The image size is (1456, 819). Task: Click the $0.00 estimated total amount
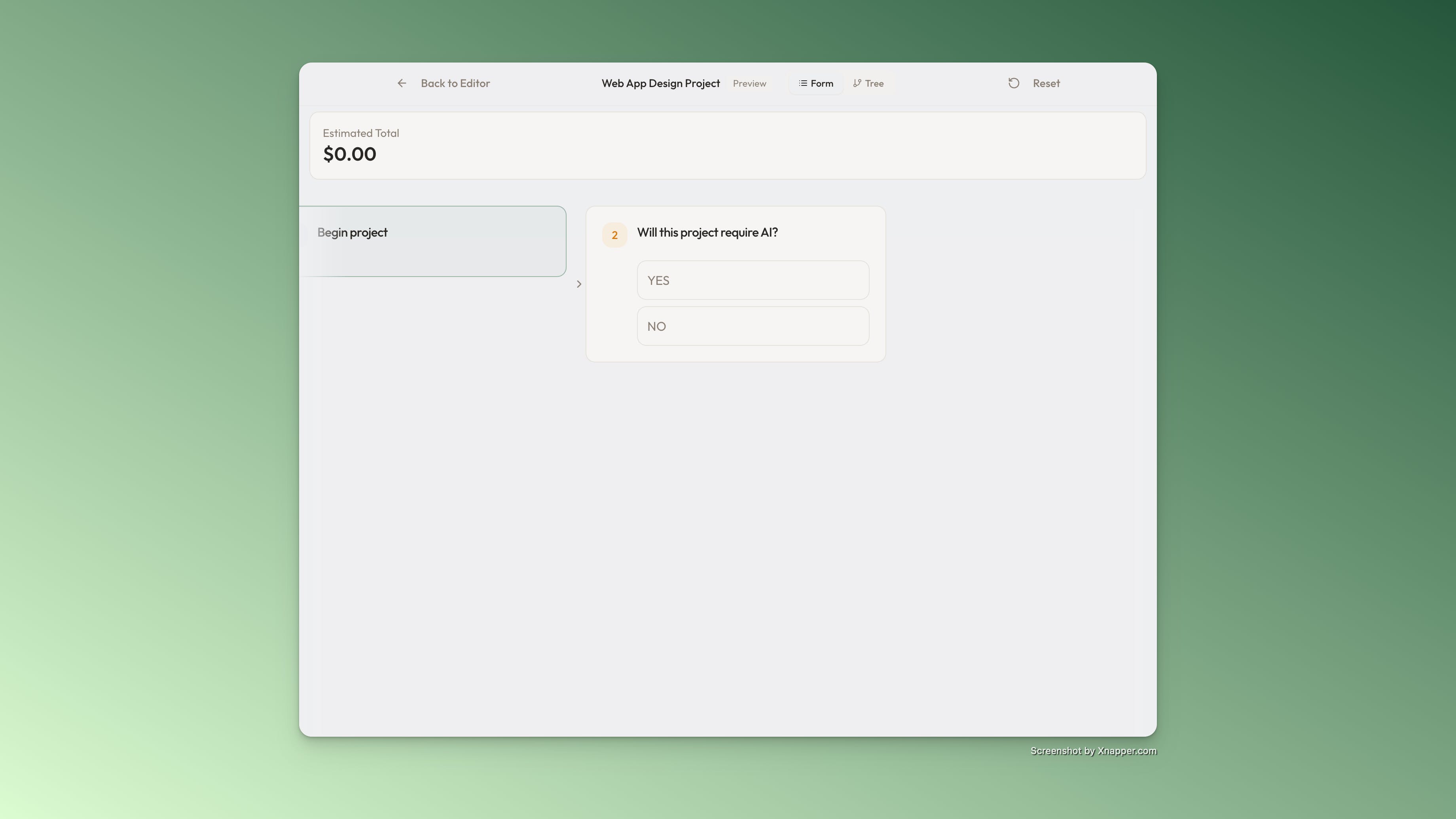point(349,154)
